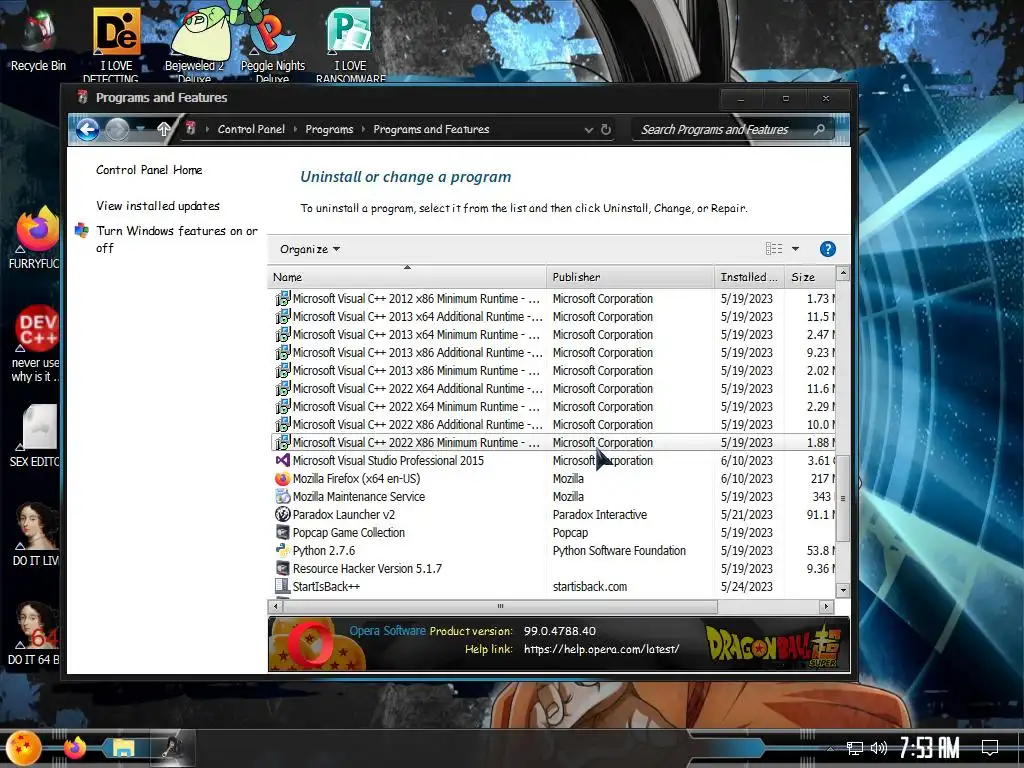Viewport: 1024px width, 768px height.
Task: Open File Explorer from the taskbar
Action: pos(122,748)
